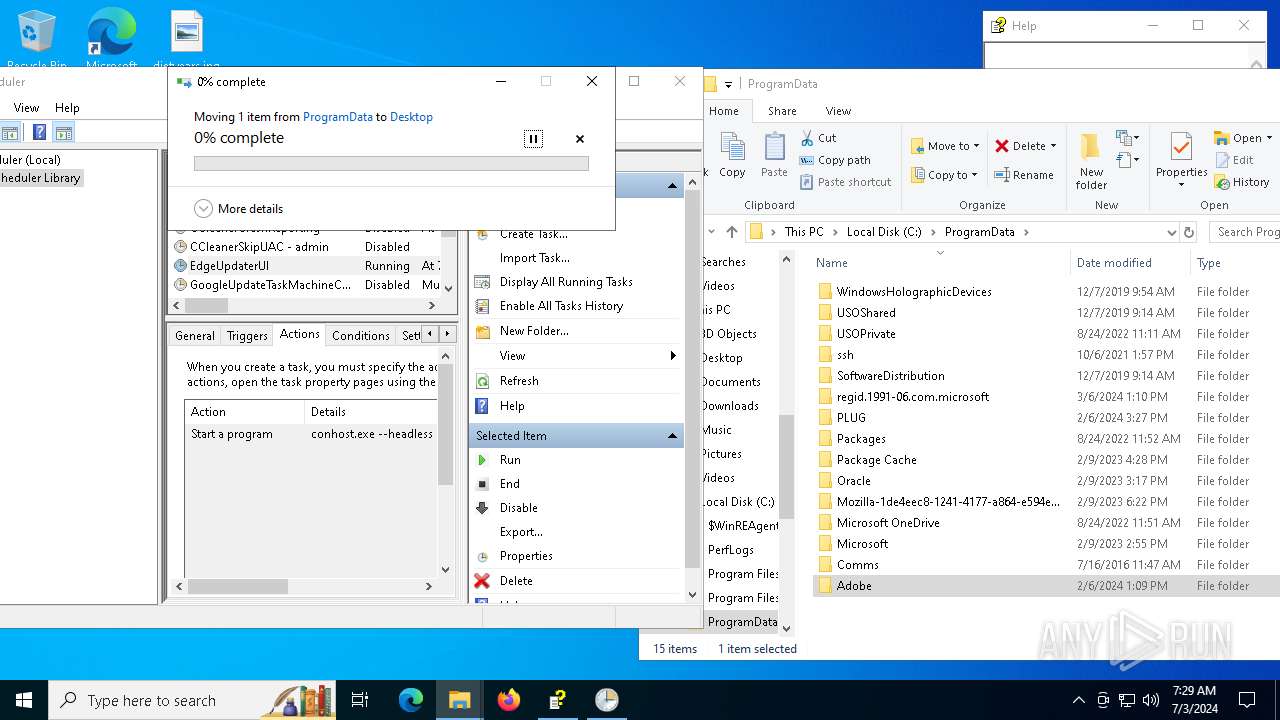Open Move to dropdown

tap(945, 146)
